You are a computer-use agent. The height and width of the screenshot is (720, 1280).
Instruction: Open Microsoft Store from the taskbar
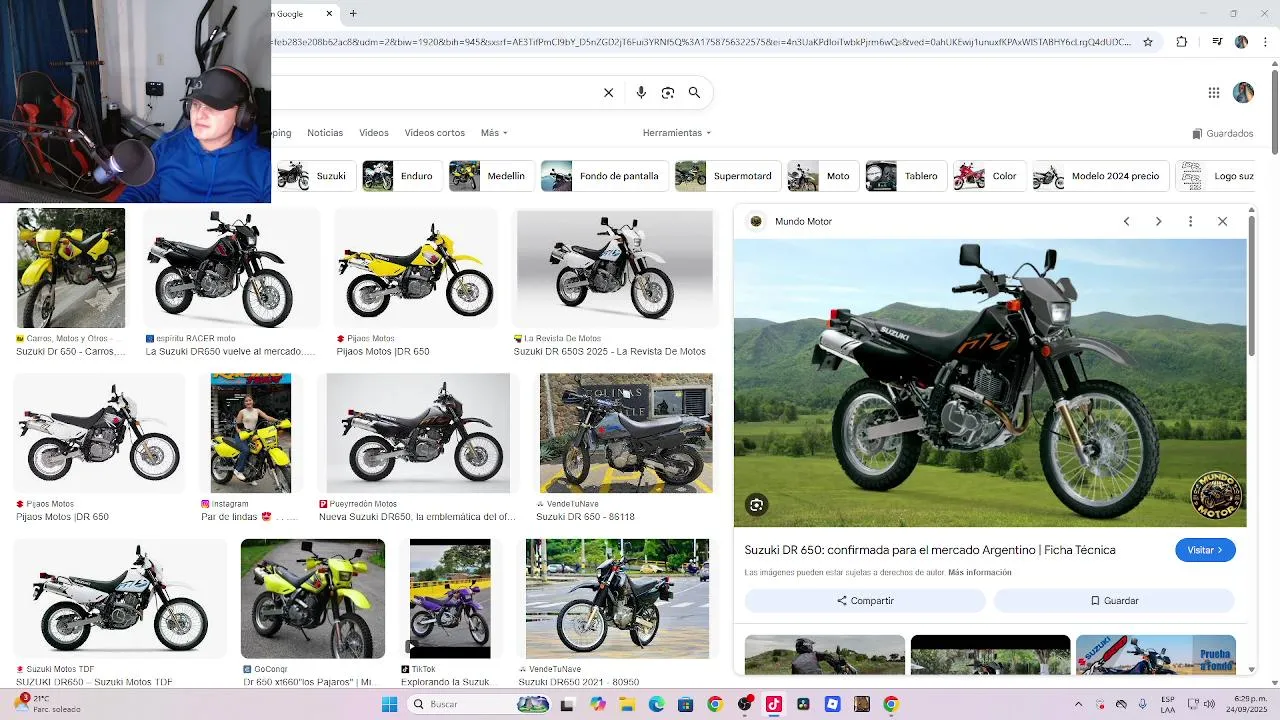click(685, 704)
